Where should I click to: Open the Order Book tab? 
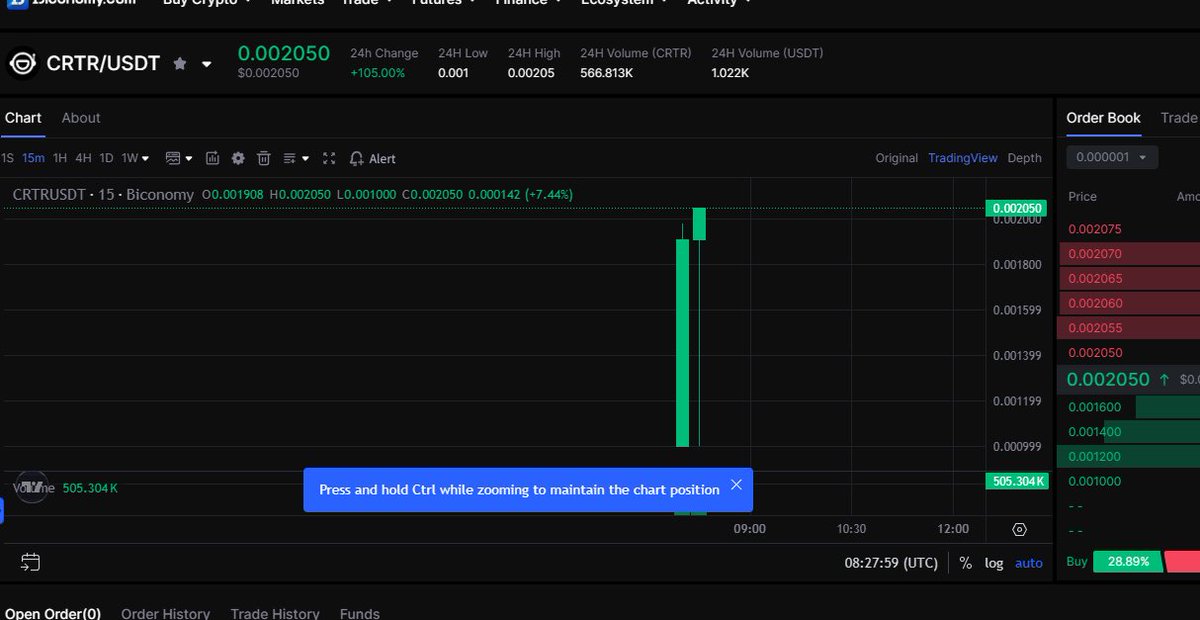[1103, 118]
